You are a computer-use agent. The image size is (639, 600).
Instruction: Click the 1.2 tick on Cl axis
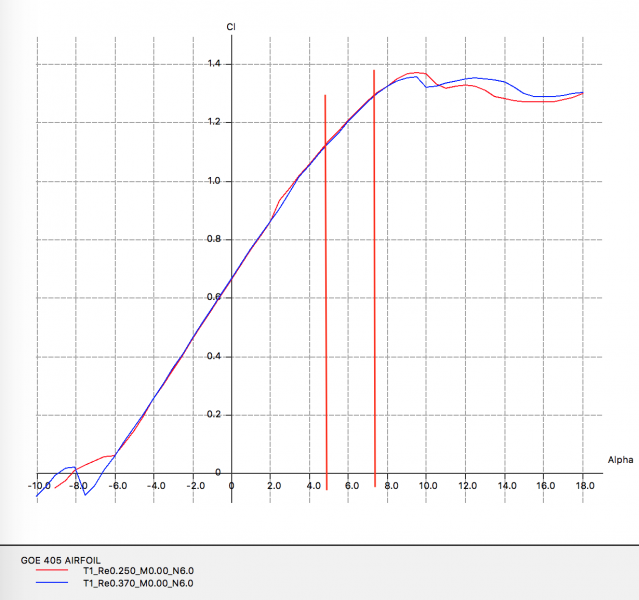click(214, 123)
